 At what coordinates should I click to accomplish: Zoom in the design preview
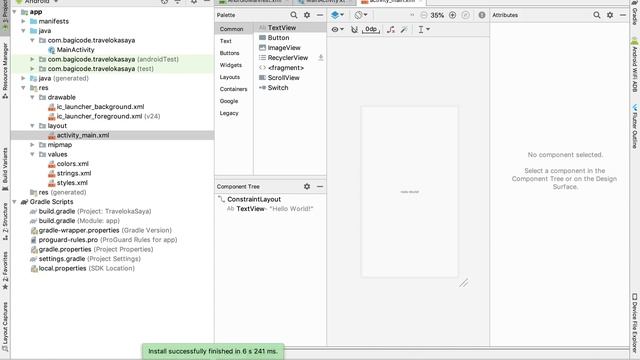[452, 15]
